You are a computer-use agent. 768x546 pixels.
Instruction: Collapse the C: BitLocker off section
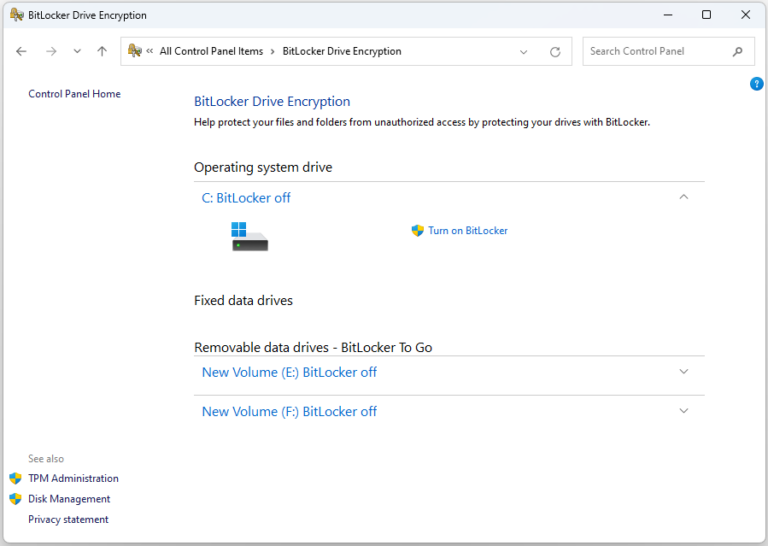tap(684, 197)
